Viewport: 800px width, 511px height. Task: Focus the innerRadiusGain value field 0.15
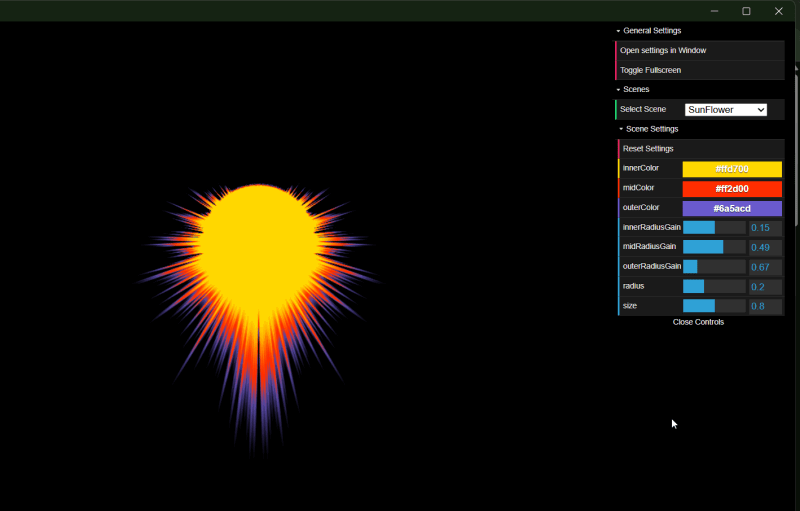tap(765, 228)
